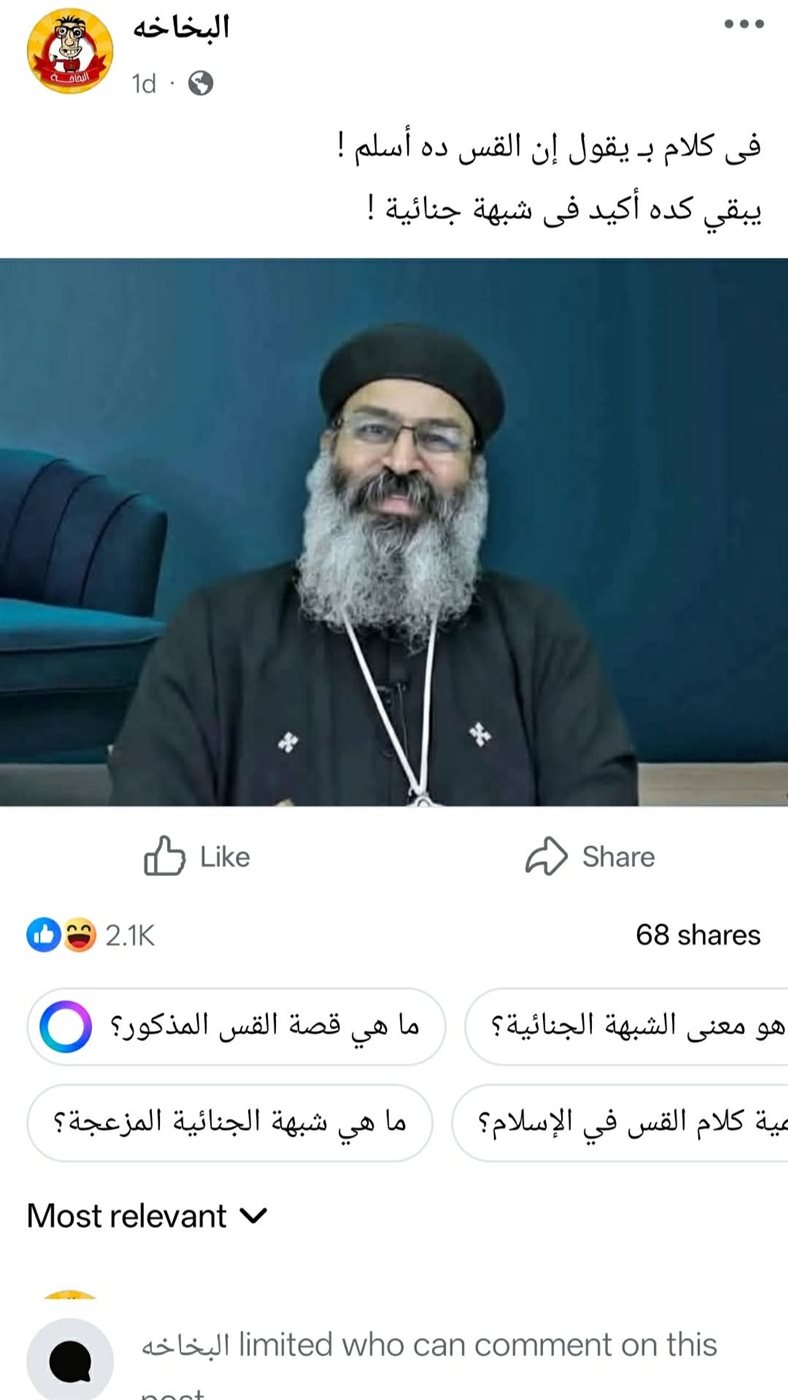
Task: Open the البخاخه page name link
Action: pyautogui.click(x=181, y=27)
